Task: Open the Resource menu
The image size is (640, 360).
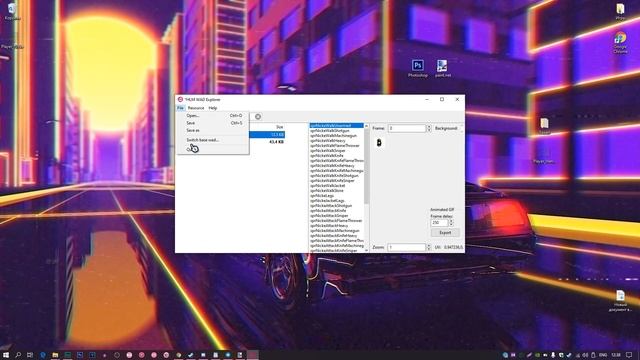Action: (196, 108)
